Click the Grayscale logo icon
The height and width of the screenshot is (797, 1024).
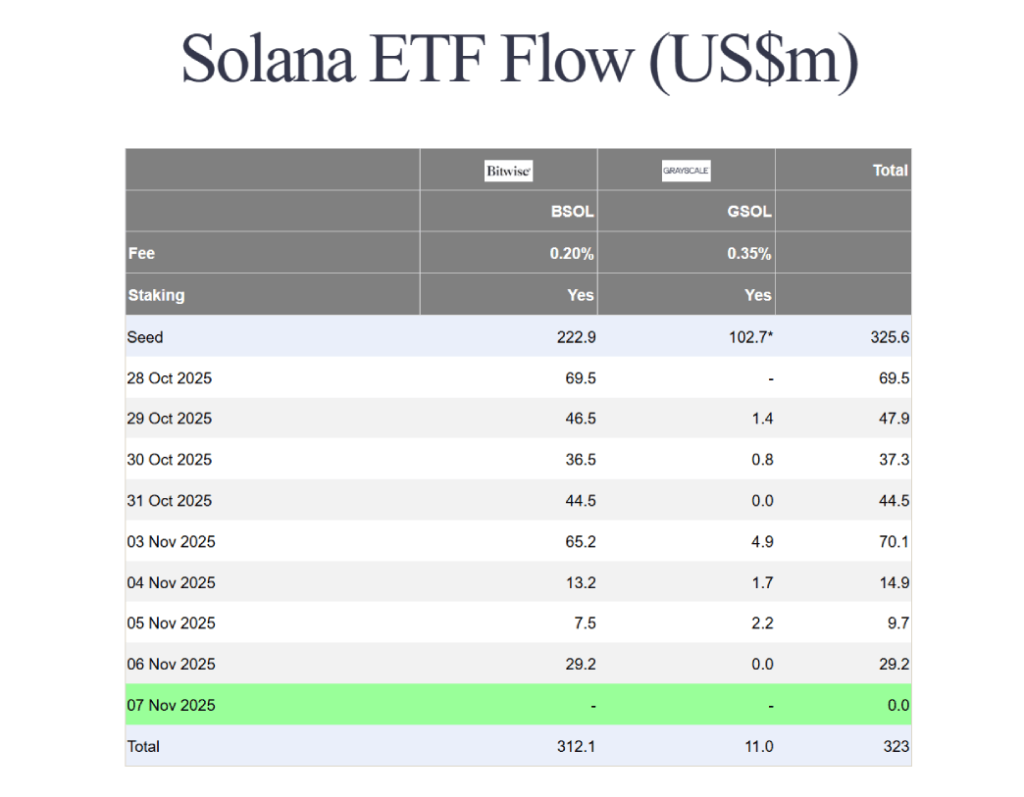pyautogui.click(x=686, y=171)
